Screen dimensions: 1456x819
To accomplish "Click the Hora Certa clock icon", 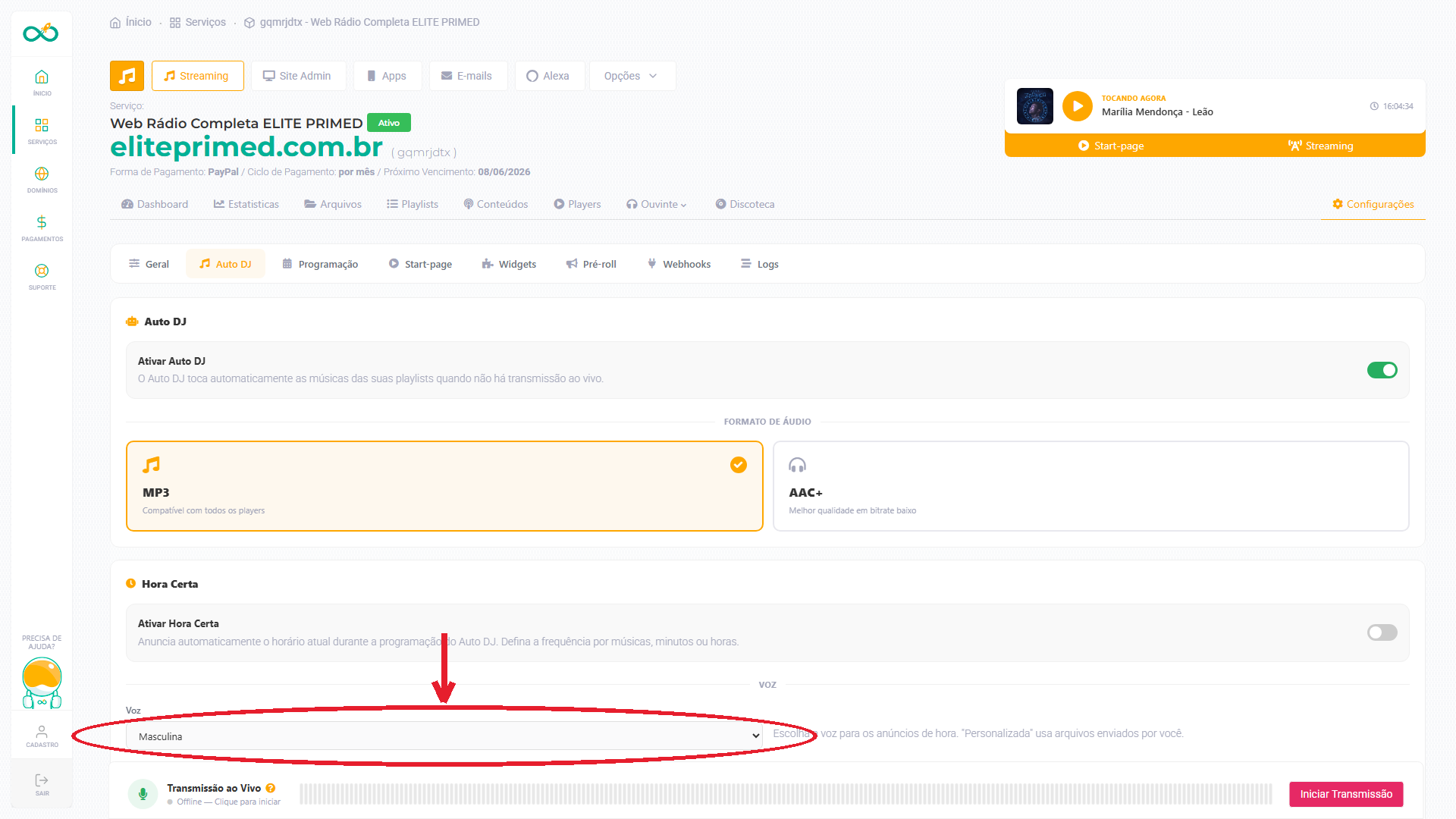I will (x=130, y=584).
